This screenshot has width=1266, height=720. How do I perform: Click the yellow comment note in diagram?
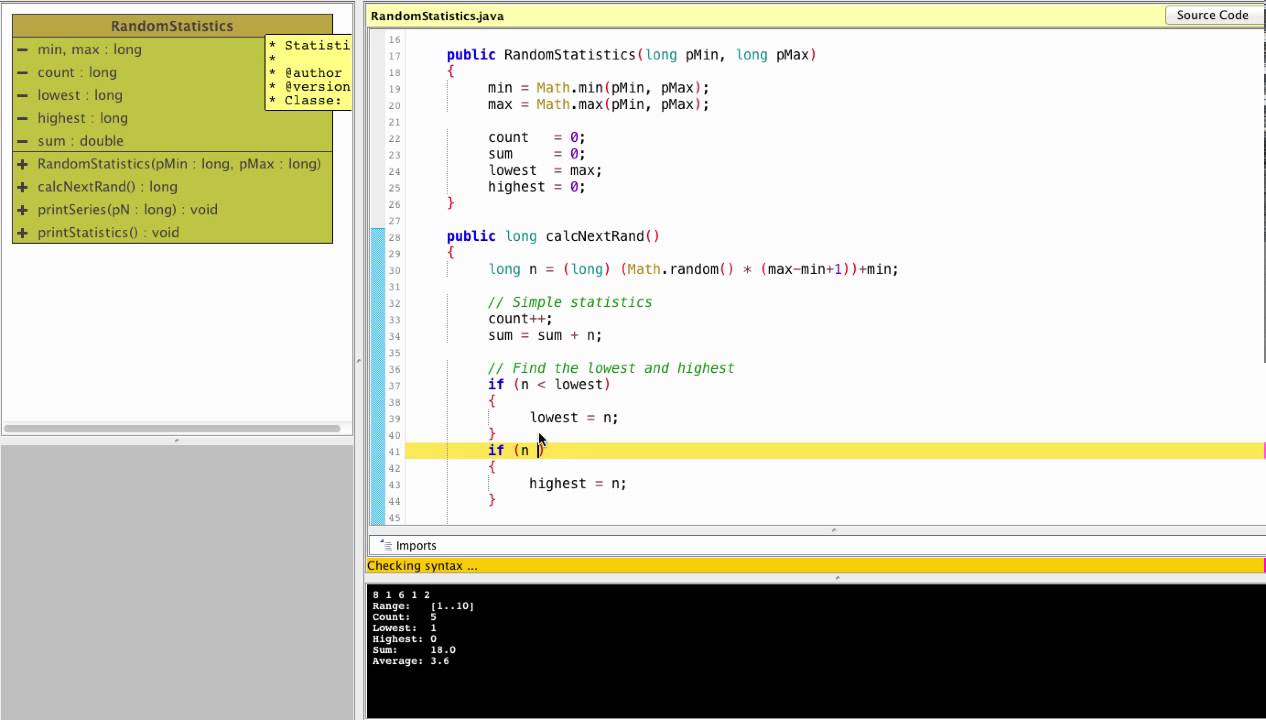pos(308,73)
